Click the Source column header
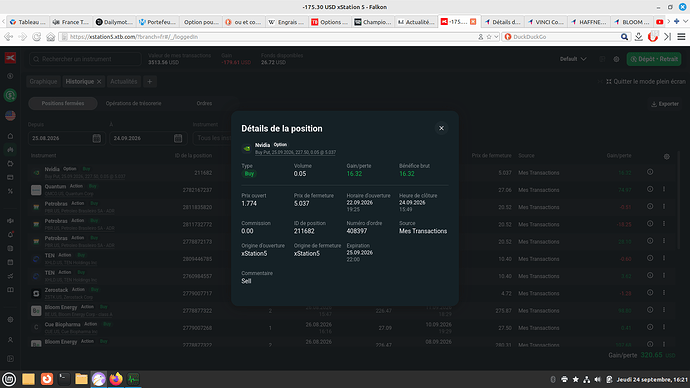The image size is (690, 388). [526, 156]
